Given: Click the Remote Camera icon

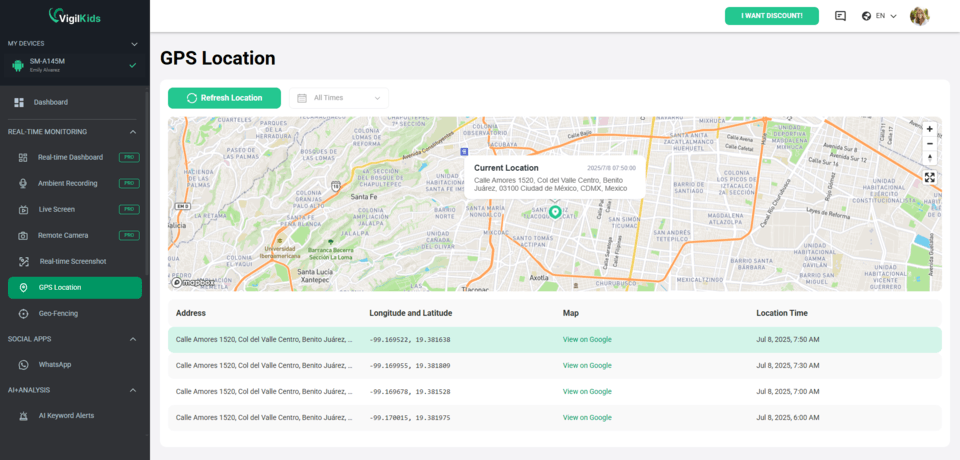Looking at the screenshot, I should (23, 235).
